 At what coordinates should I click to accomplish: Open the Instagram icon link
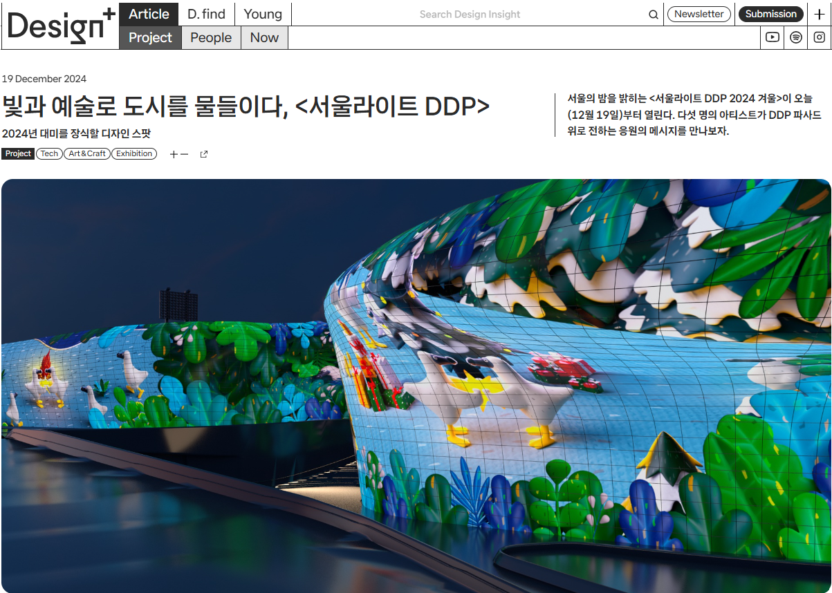click(x=820, y=38)
